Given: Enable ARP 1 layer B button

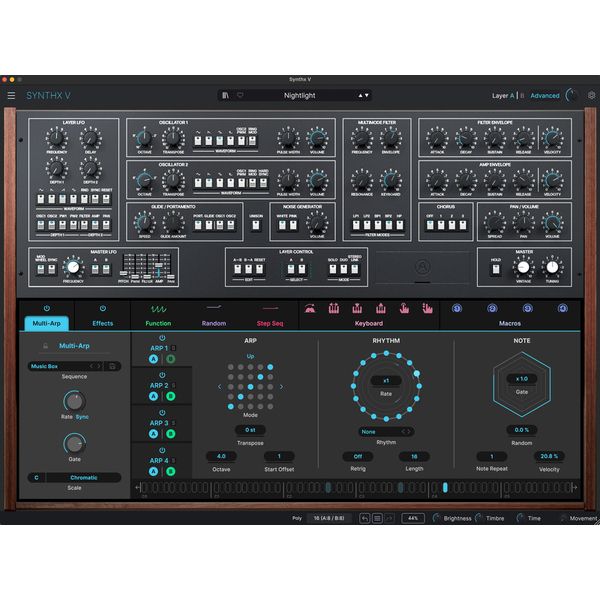Looking at the screenshot, I should [x=171, y=359].
